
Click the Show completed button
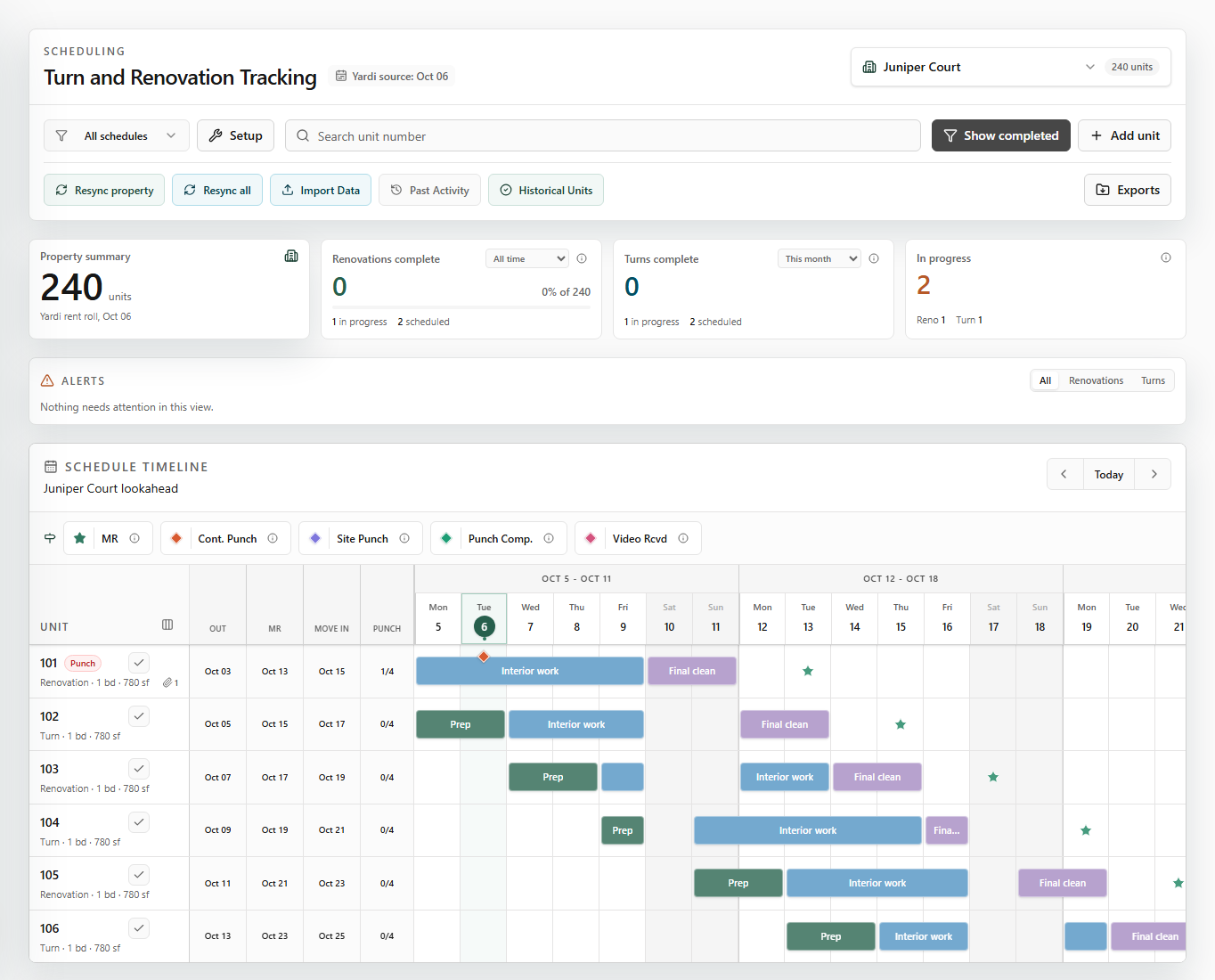click(1001, 135)
